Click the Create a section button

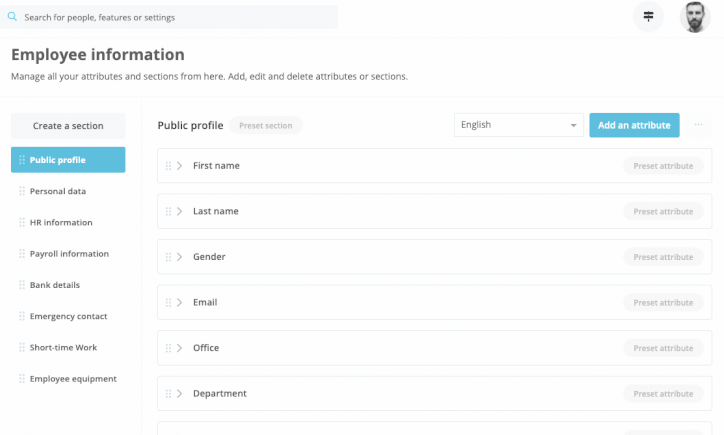(68, 126)
